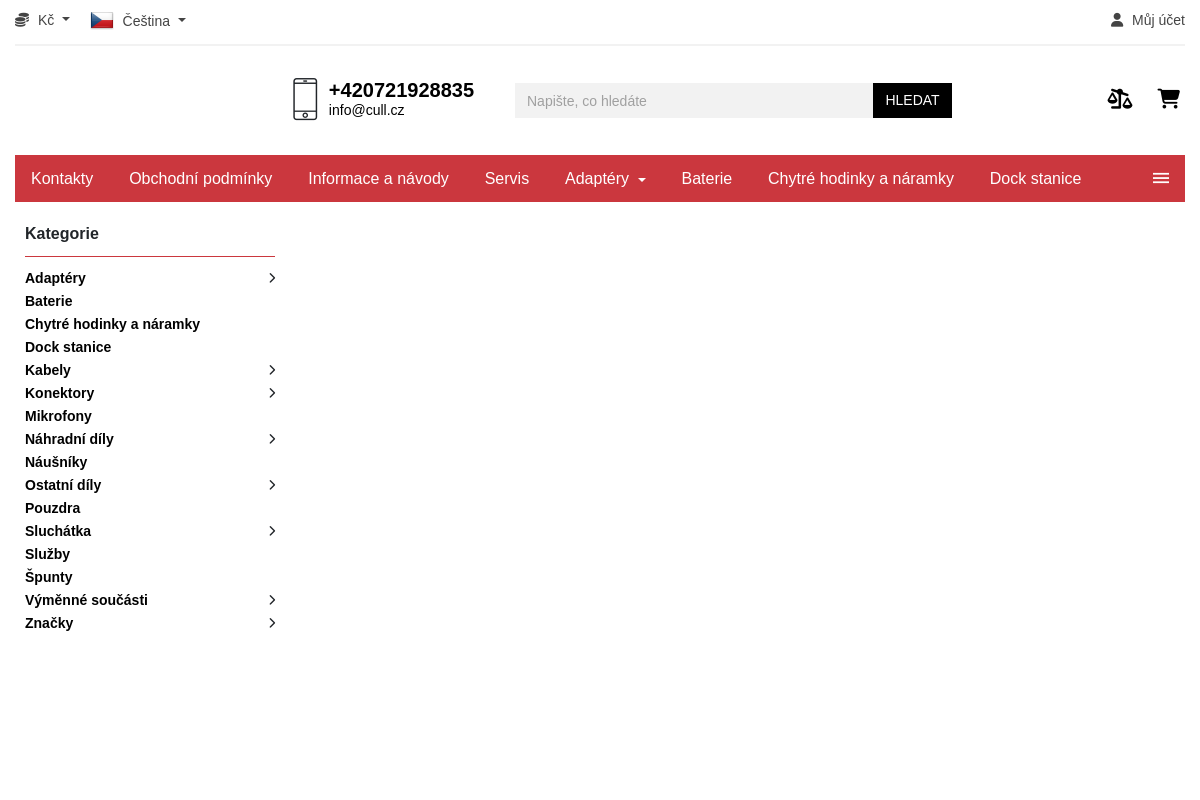The height and width of the screenshot is (800, 1200).
Task: Expand the Značky category chevron
Action: tap(272, 623)
